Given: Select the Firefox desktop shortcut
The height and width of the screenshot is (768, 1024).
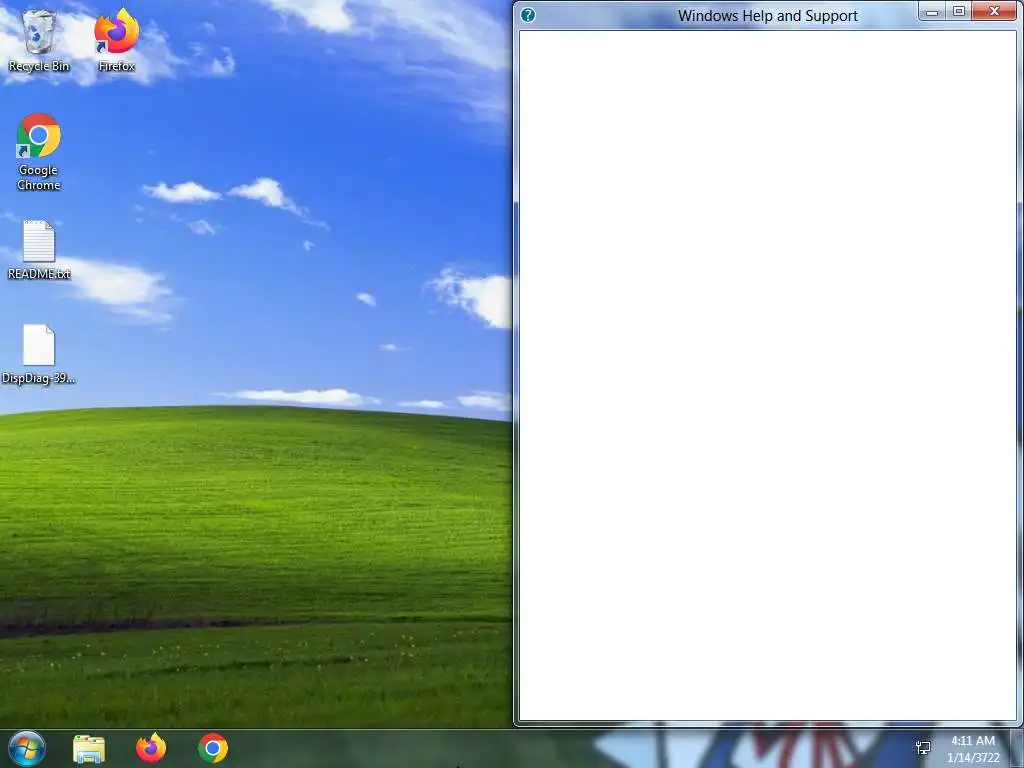Looking at the screenshot, I should [x=117, y=40].
